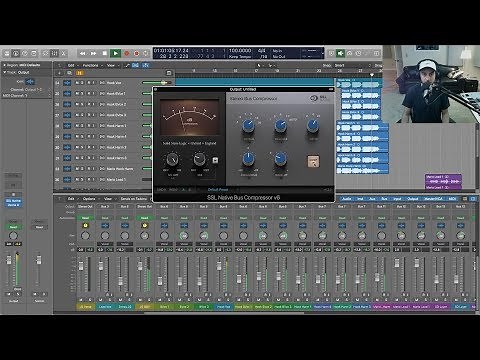Add a new track with plus button
Image resolution: width=480 pixels, height=360 pixels.
tap(59, 73)
